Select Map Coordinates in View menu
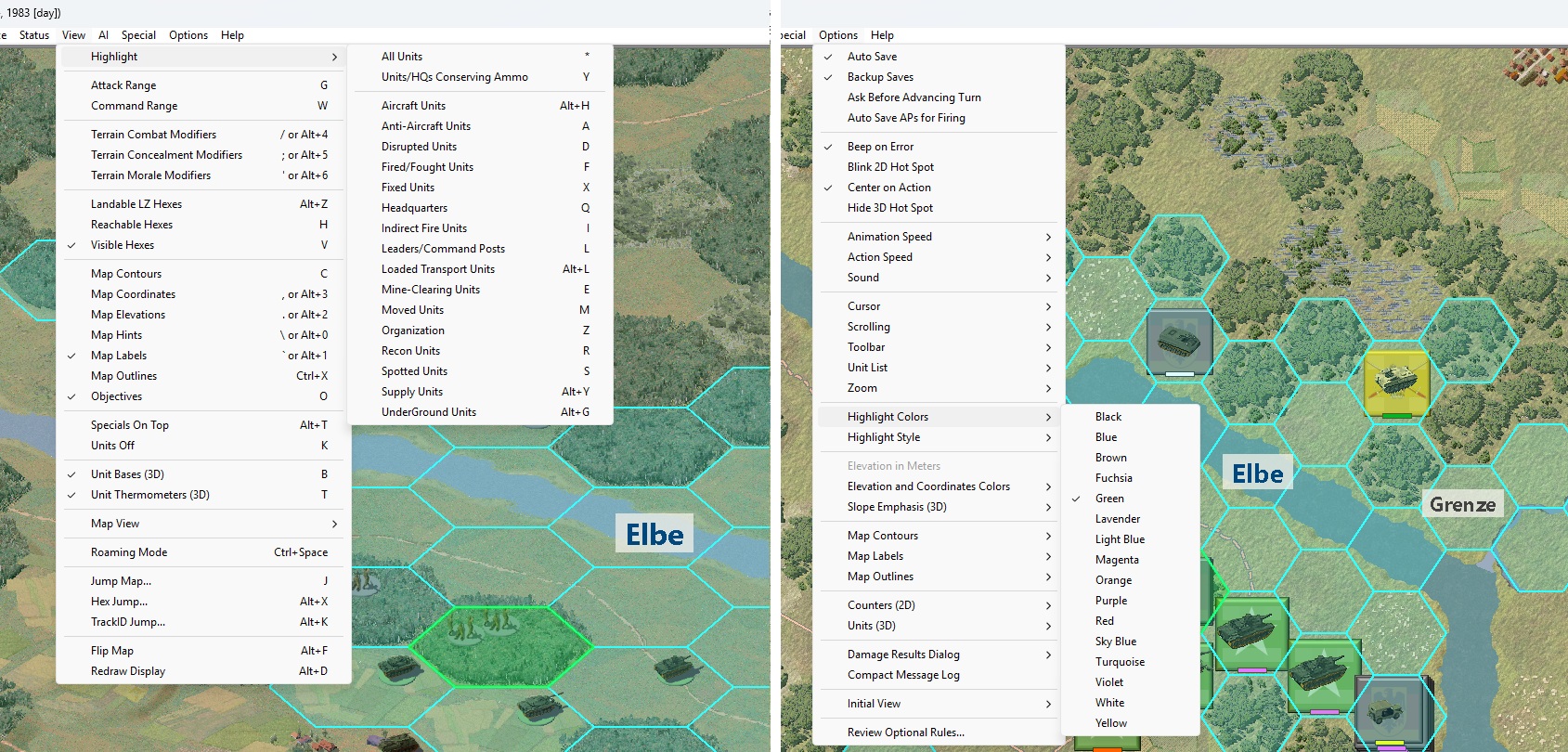Image resolution: width=1568 pixels, height=752 pixels. [203, 294]
